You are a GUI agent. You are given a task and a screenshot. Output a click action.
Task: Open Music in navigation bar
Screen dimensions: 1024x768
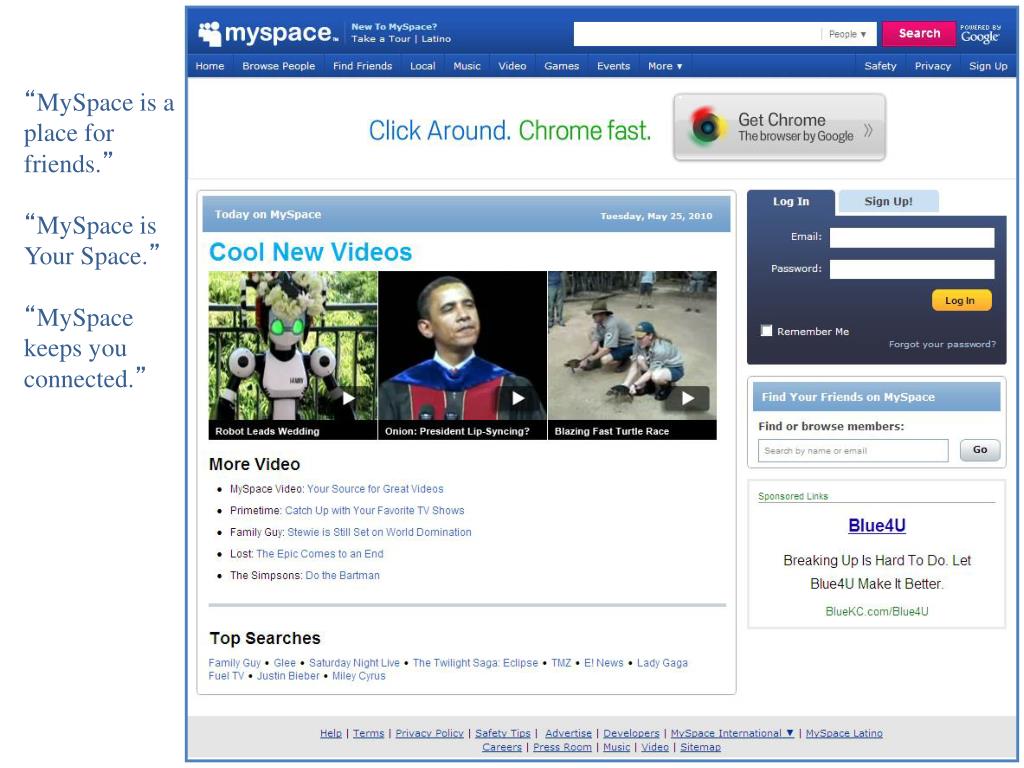click(x=467, y=66)
